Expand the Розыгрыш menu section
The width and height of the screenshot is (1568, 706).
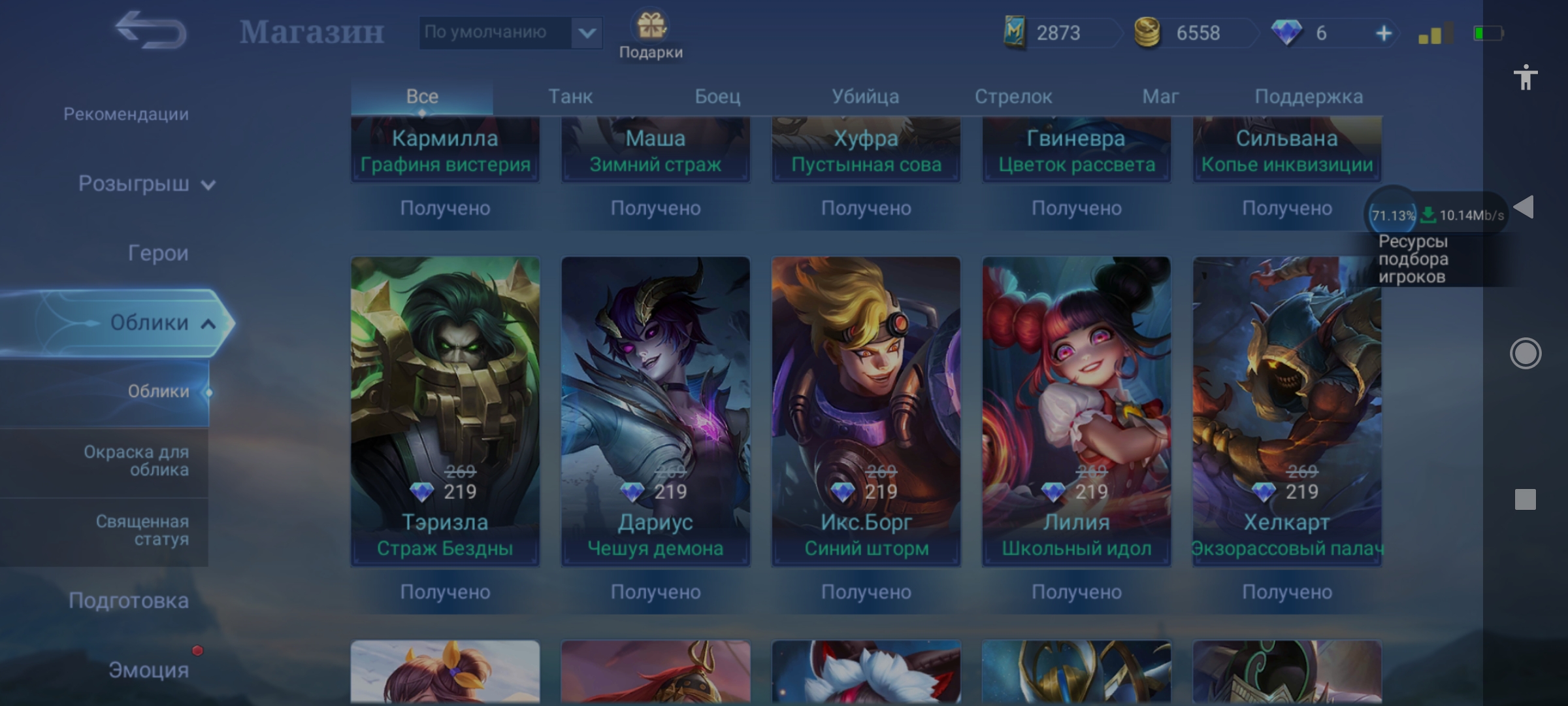(146, 184)
